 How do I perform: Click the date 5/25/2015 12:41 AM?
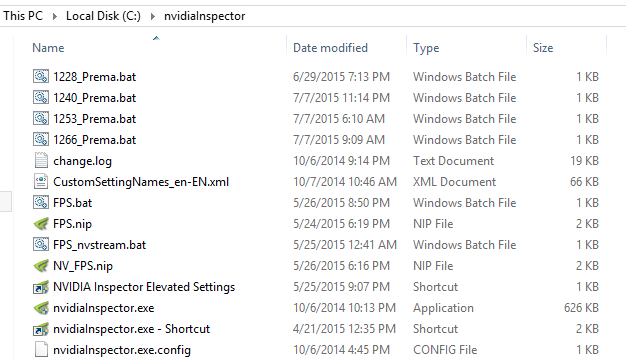345,245
